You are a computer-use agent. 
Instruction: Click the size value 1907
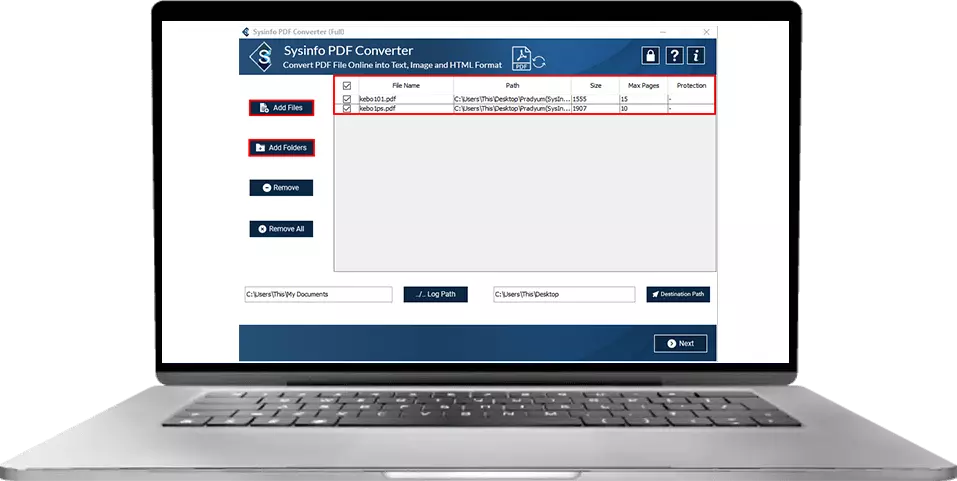click(x=579, y=109)
